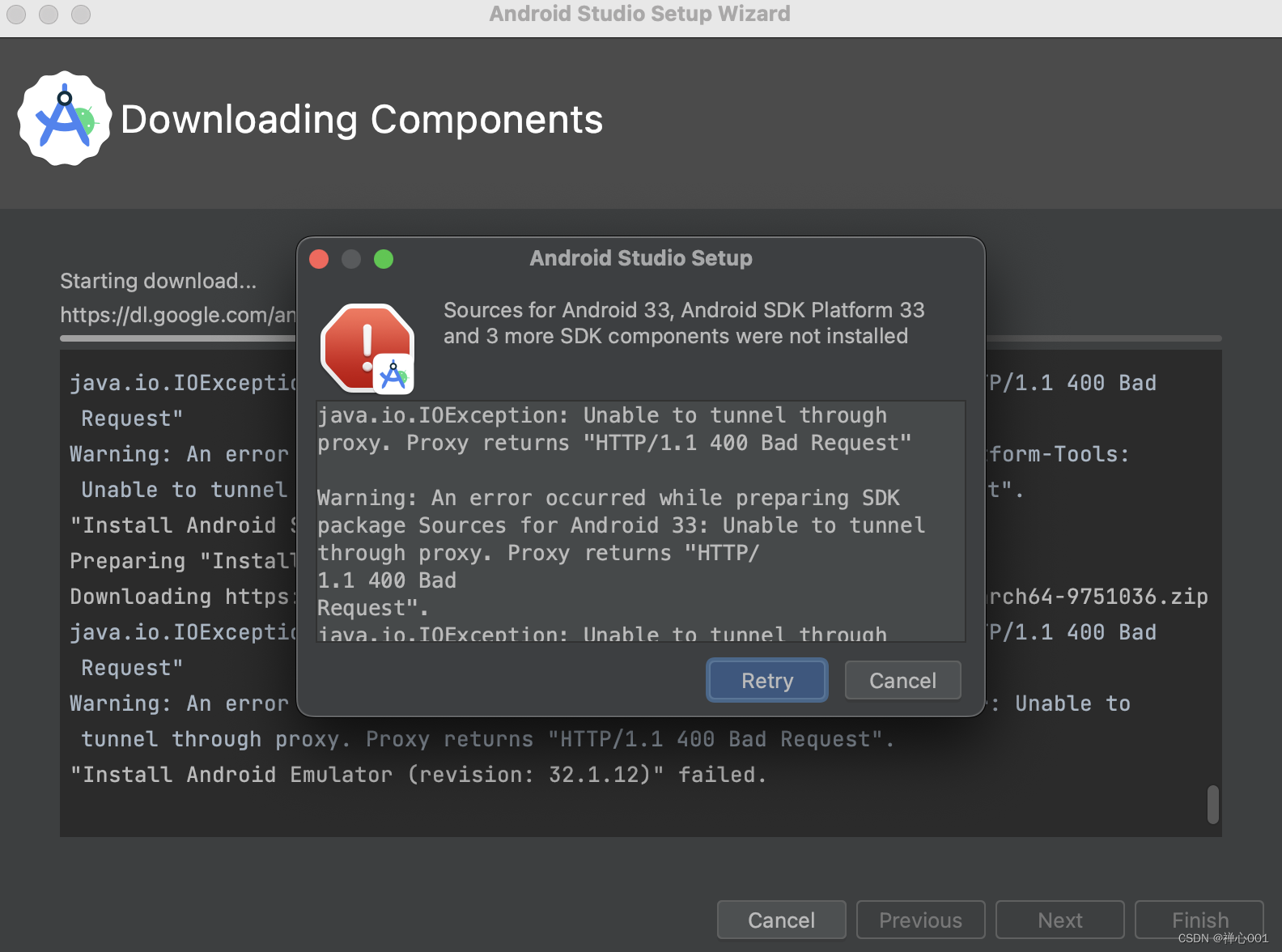Click Retry in the Android Studio Setup dialog
1282x952 pixels.
[x=767, y=680]
